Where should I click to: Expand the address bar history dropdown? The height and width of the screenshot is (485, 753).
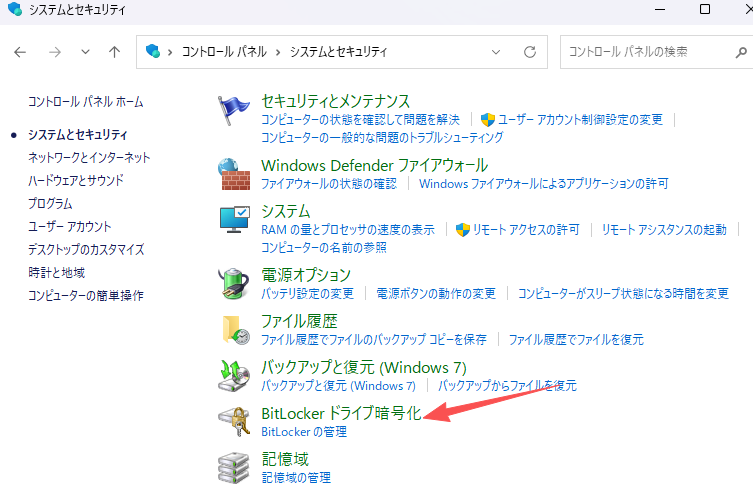tap(496, 52)
